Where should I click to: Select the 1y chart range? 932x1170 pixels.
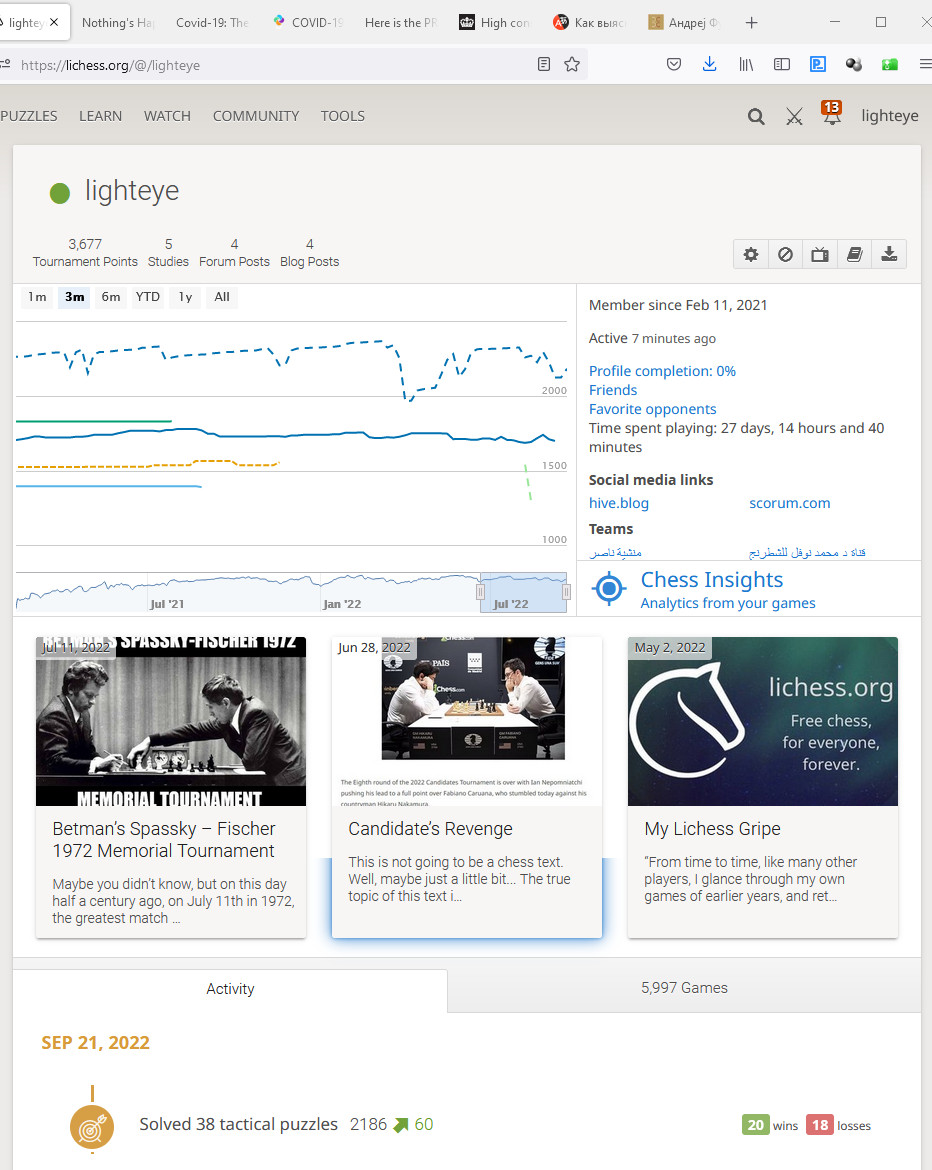tap(185, 297)
